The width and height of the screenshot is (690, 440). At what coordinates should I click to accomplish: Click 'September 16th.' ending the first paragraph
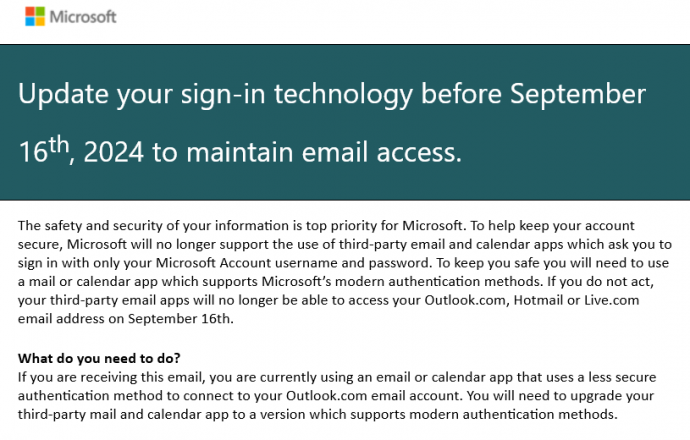pyautogui.click(x=180, y=319)
